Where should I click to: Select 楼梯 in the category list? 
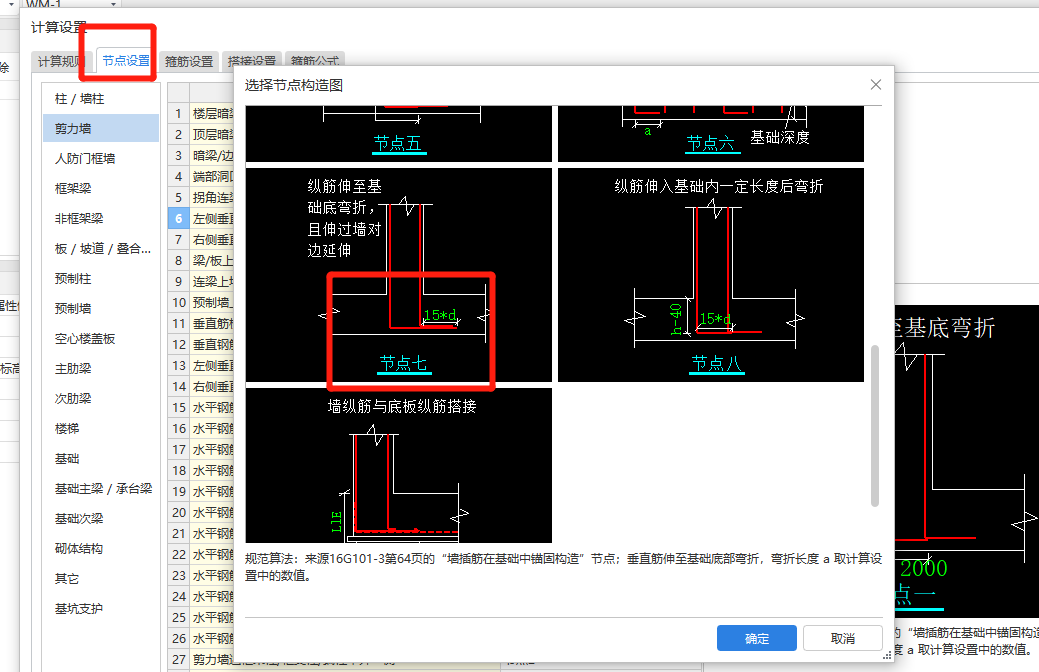[101, 429]
